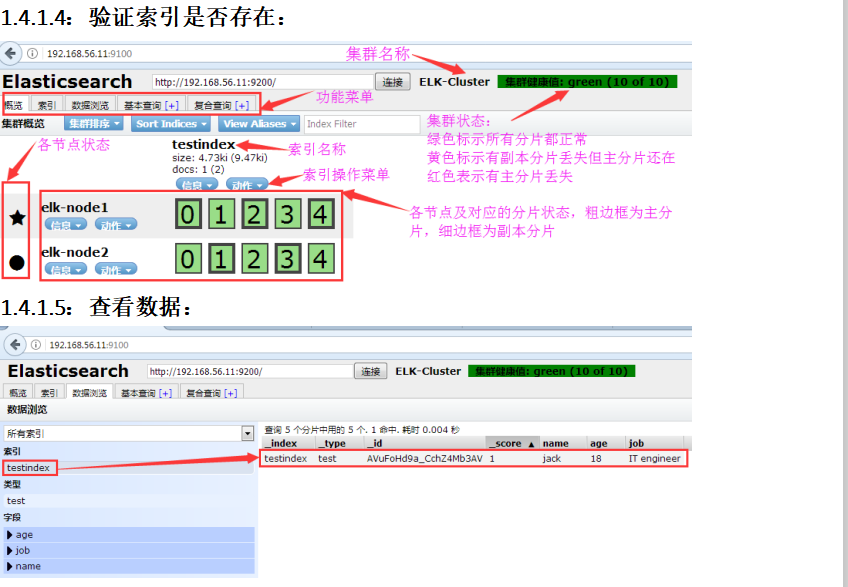Screen dimensions: 848x587
Task: Click the browser back arrow in top screenshot
Action: coord(10,53)
